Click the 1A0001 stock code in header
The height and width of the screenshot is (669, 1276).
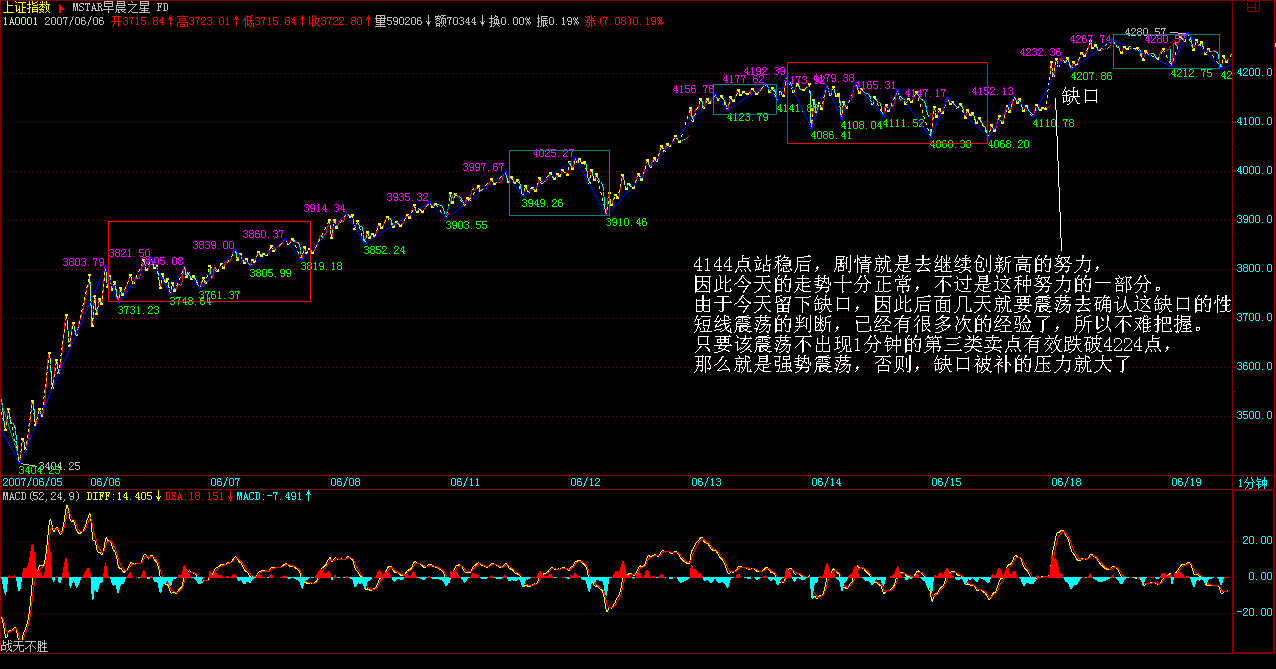(x=18, y=20)
